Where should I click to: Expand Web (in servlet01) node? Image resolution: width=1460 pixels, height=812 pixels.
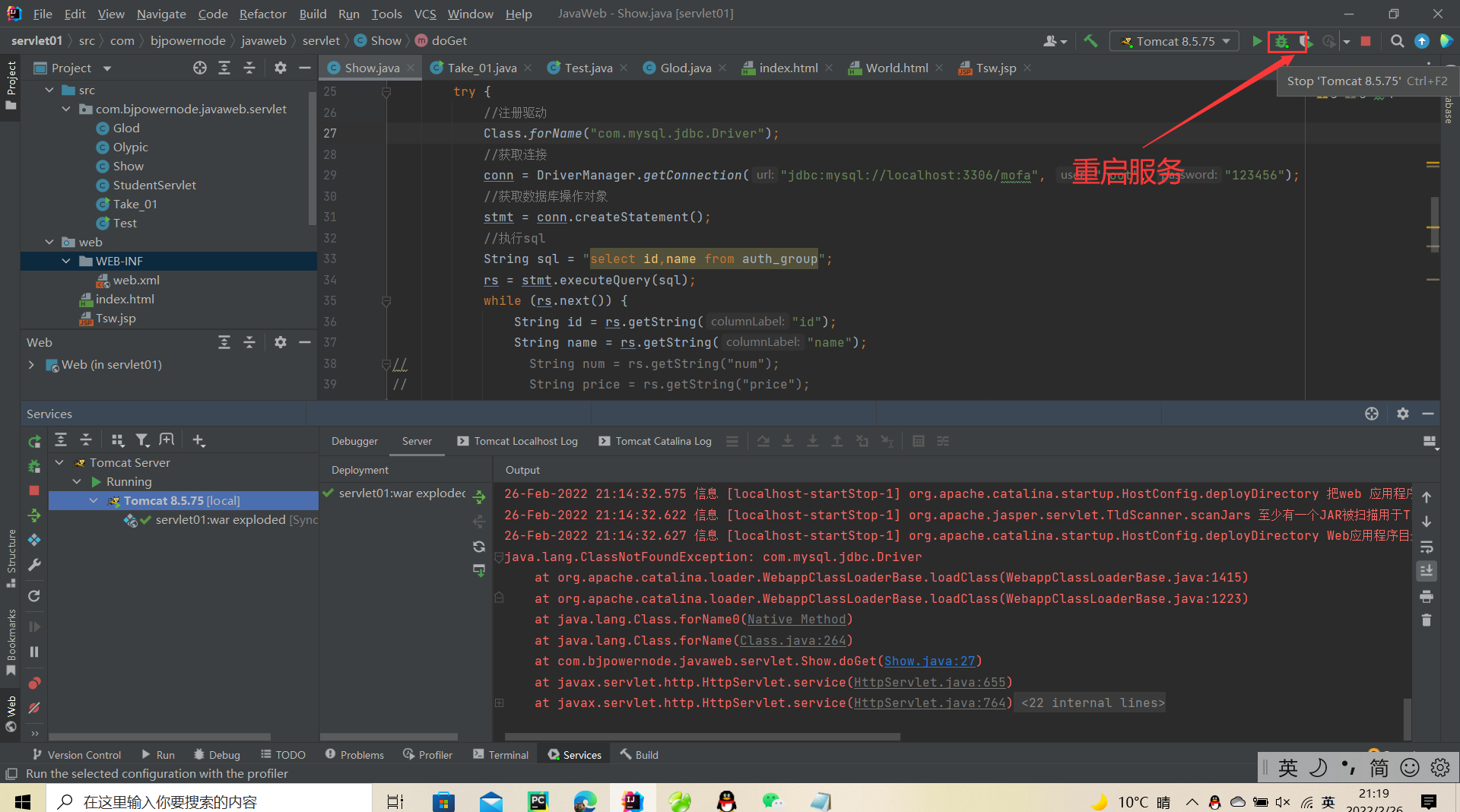click(31, 365)
